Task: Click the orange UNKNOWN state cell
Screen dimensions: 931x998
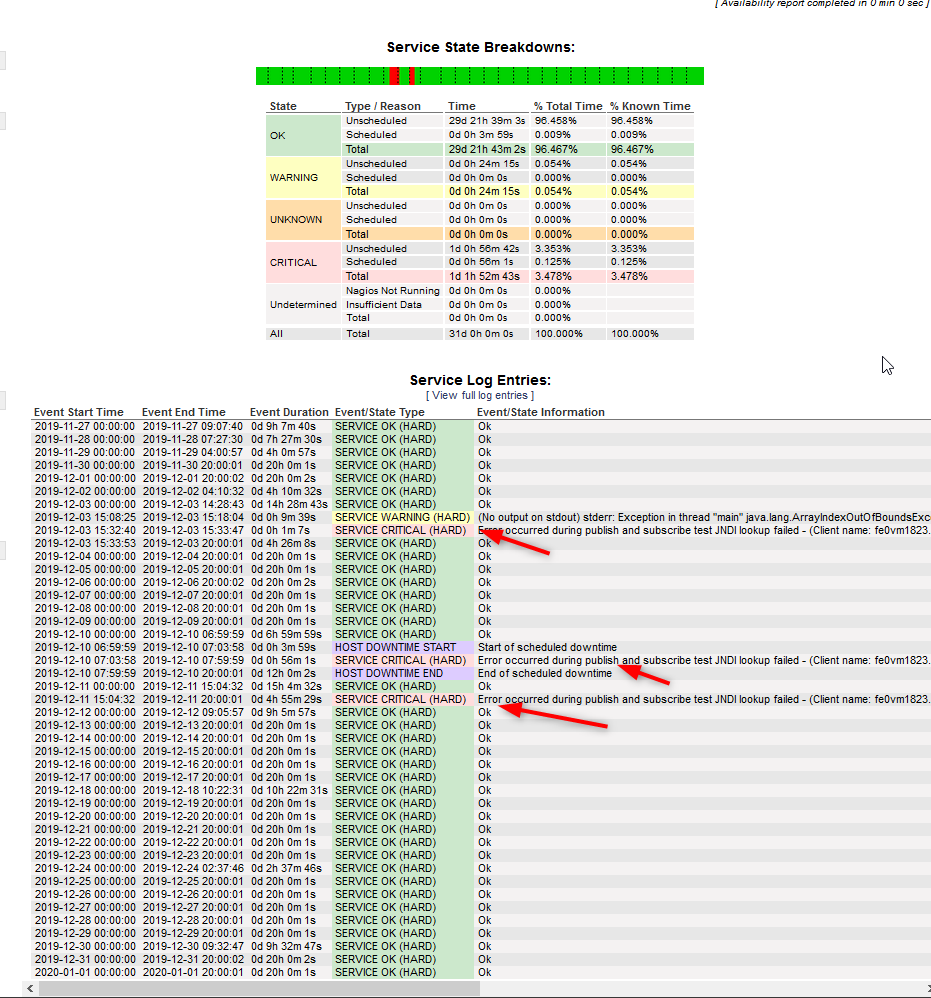Action: click(295, 220)
